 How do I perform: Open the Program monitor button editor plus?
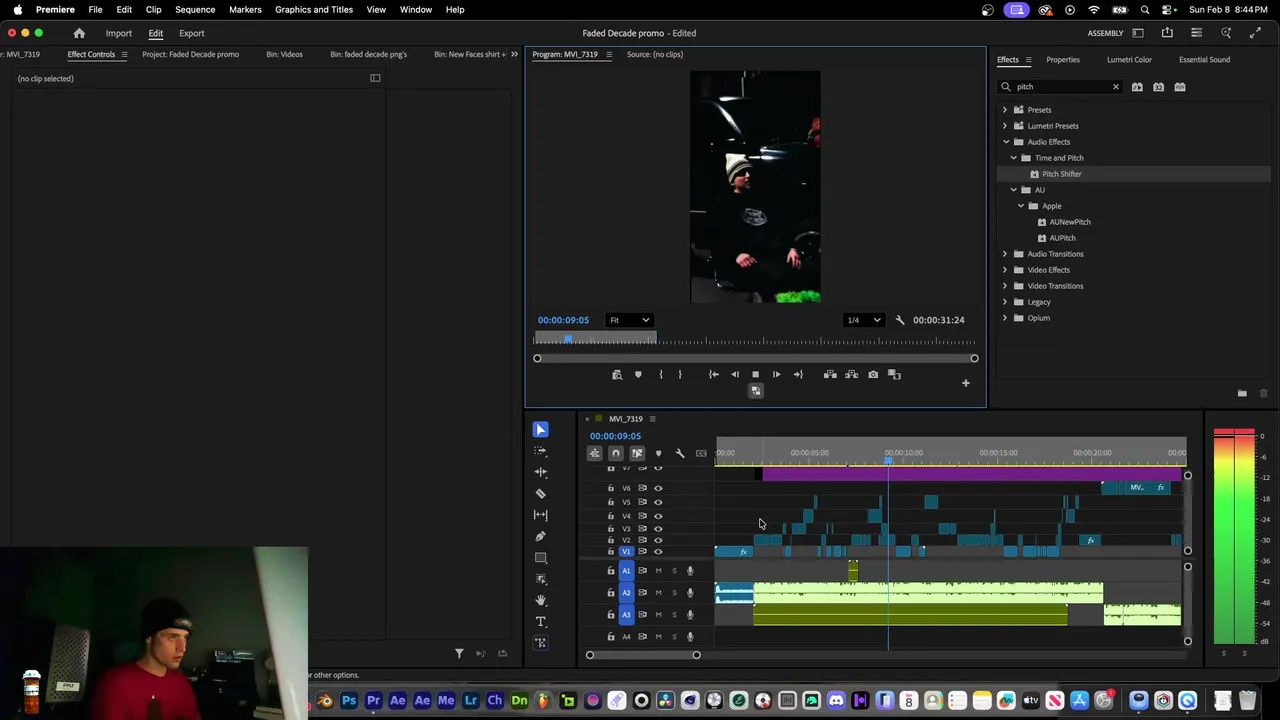coord(965,383)
